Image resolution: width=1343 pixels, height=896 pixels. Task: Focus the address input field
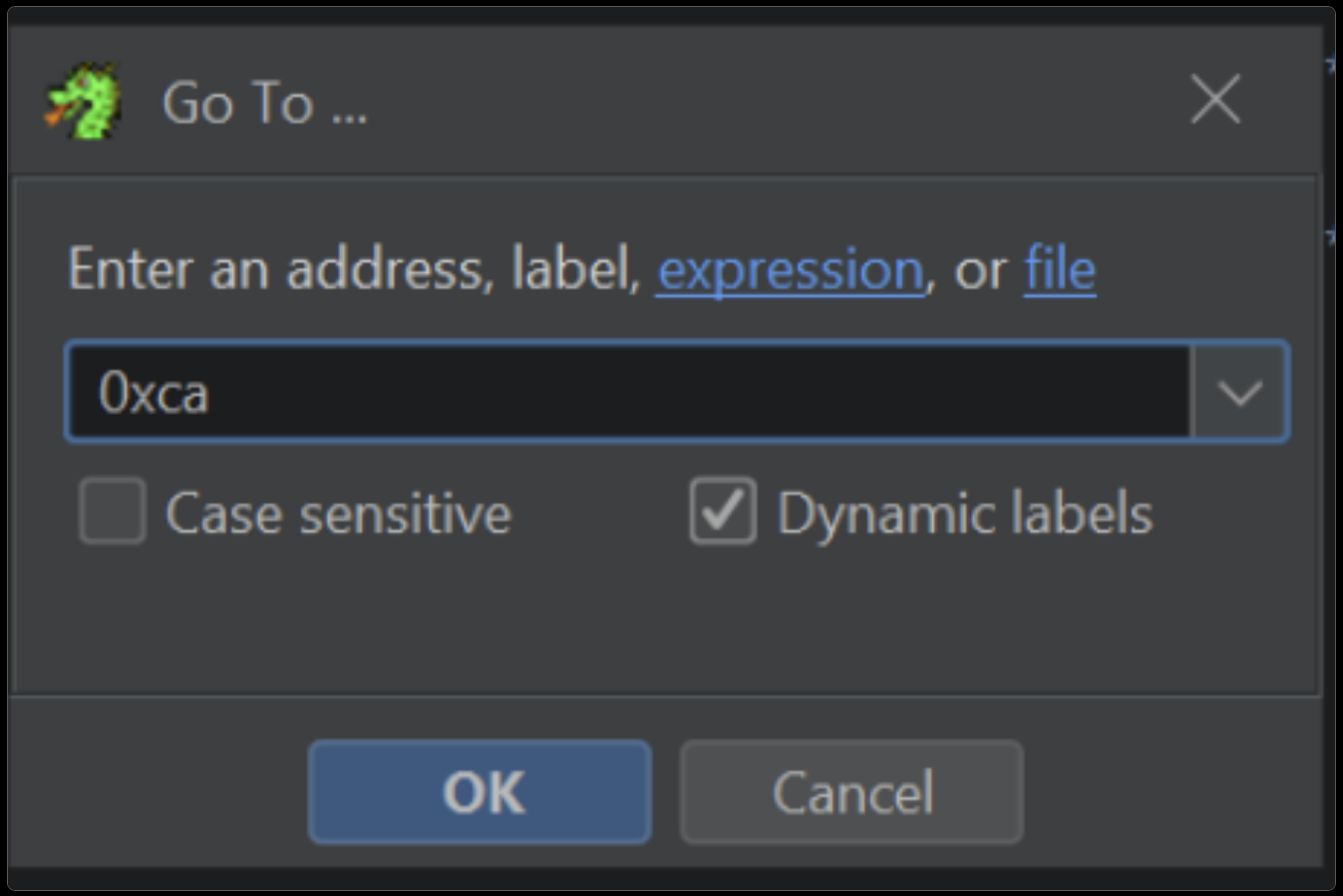click(x=628, y=392)
